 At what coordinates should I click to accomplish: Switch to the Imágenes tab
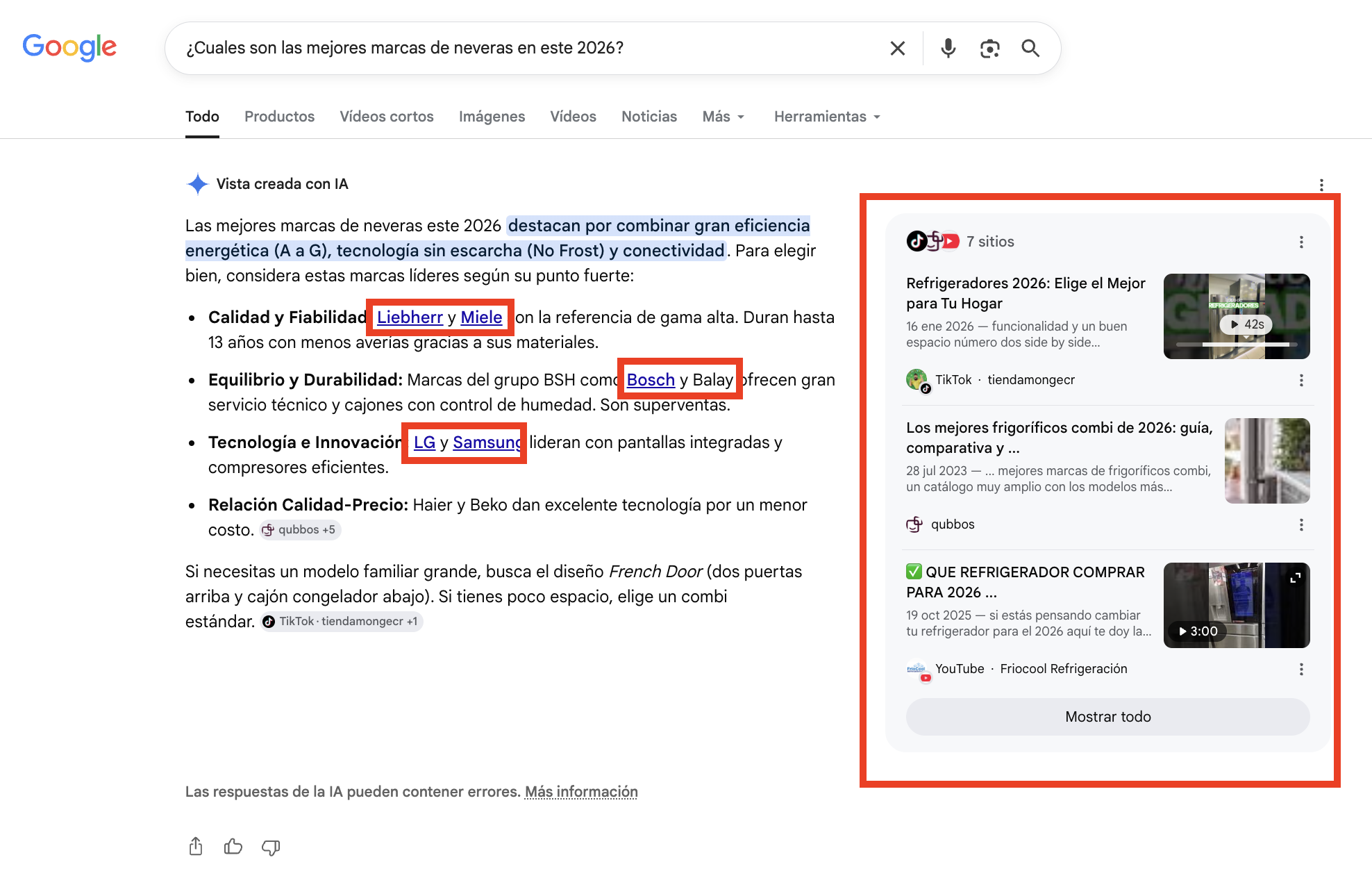tap(492, 117)
